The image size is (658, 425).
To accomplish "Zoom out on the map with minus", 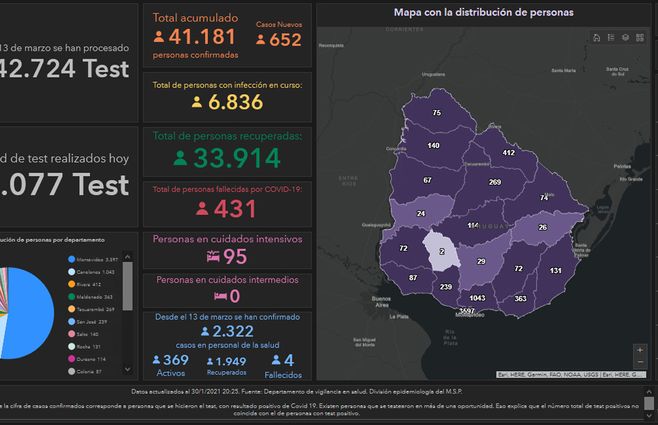I will 640,364.
